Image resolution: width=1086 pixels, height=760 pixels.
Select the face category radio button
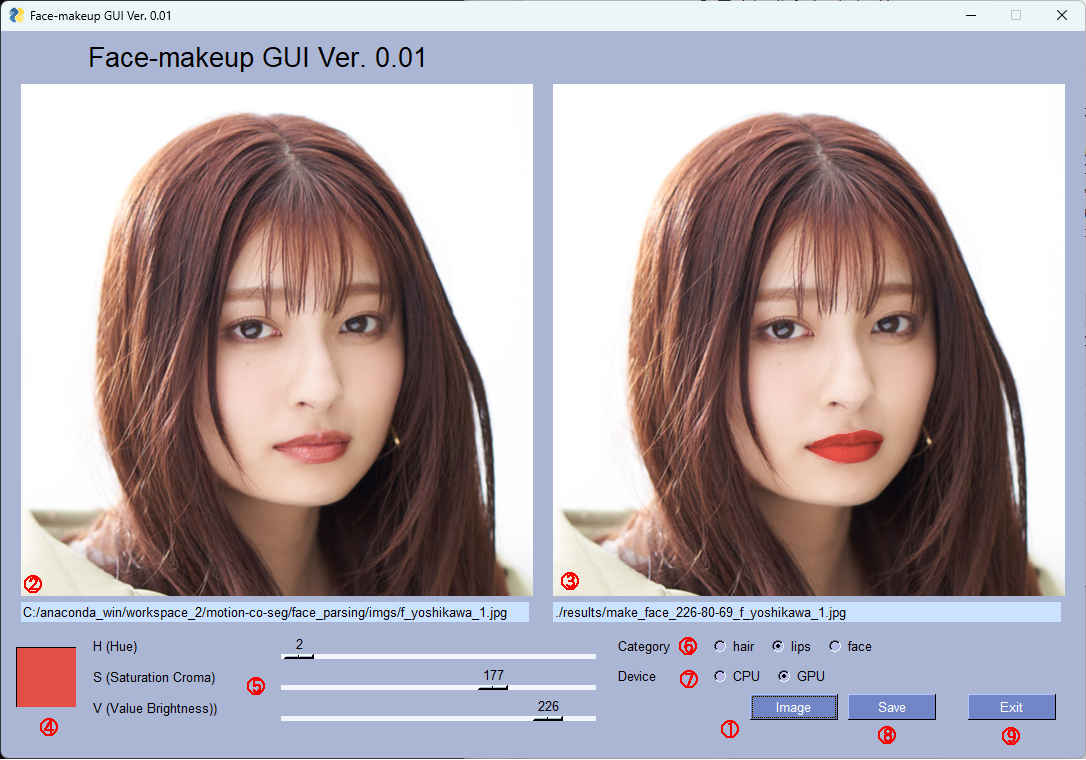click(x=834, y=647)
